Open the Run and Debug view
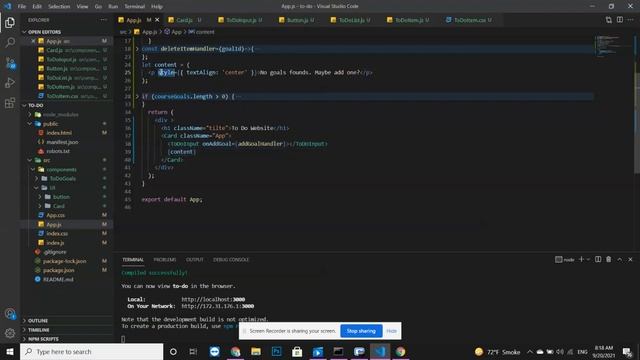The image size is (640, 360). point(10,83)
